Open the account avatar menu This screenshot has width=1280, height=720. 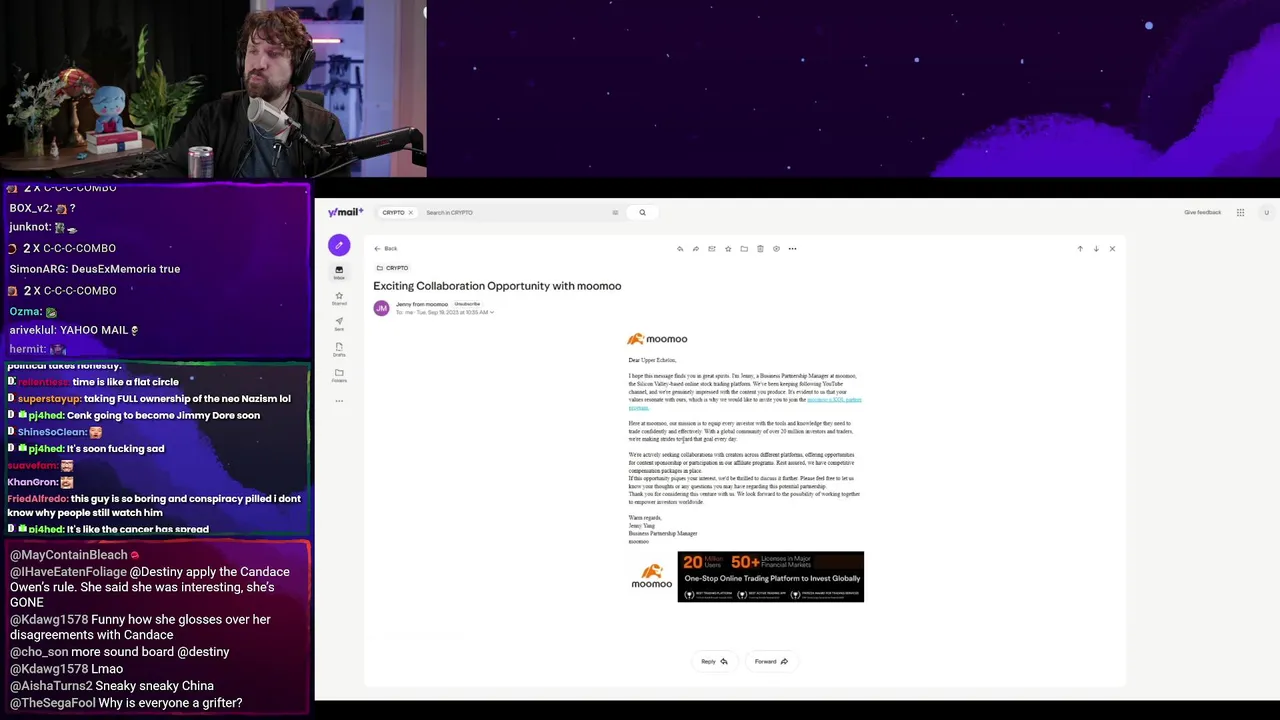[x=1266, y=212]
